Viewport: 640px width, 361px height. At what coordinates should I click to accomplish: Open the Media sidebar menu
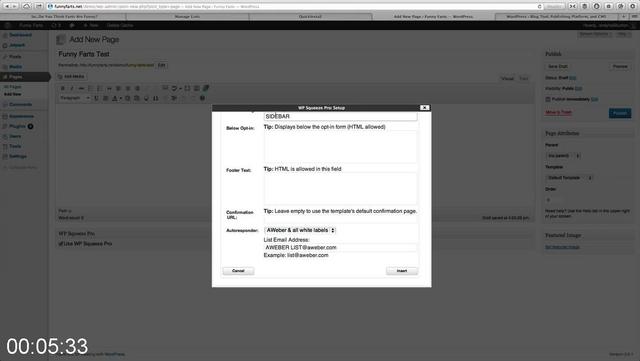16,67
